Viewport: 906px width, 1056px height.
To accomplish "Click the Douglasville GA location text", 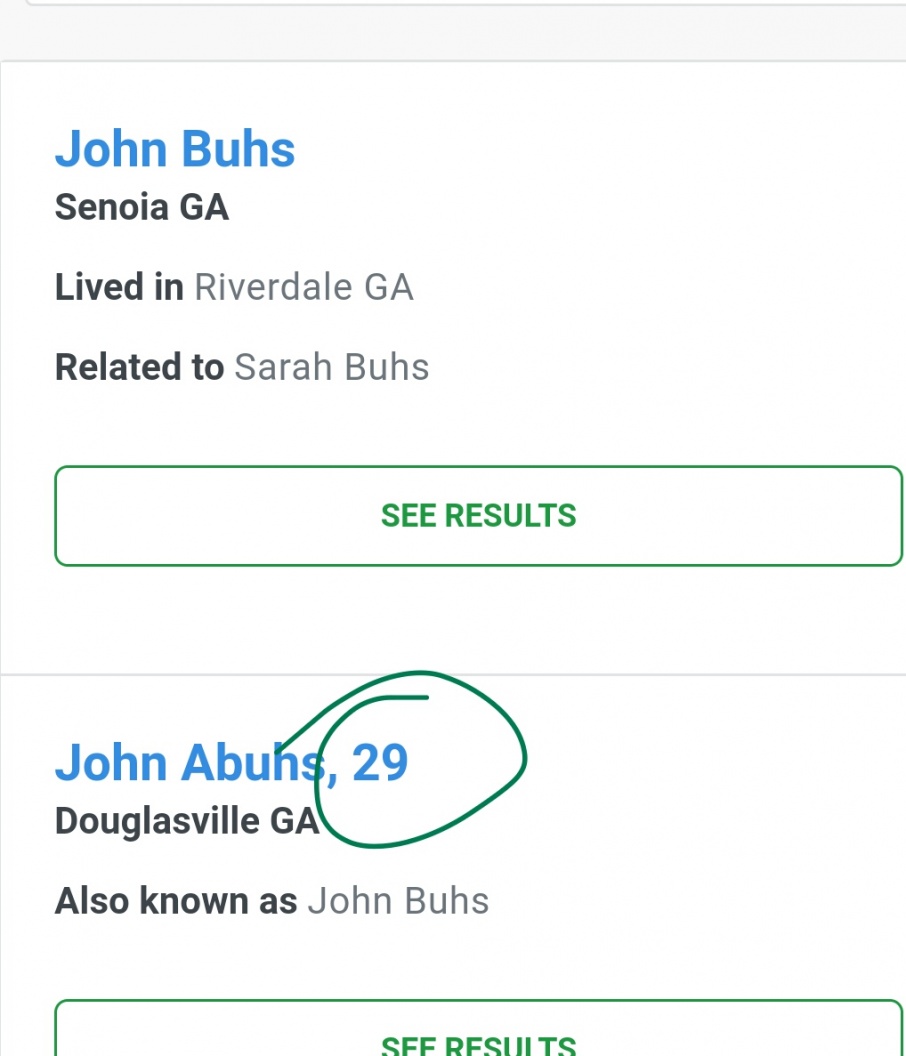I will 187,821.
